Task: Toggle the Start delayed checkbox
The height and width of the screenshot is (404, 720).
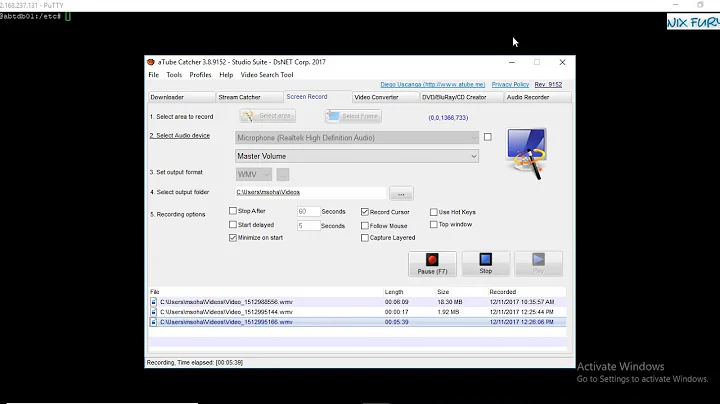Action: [233, 225]
